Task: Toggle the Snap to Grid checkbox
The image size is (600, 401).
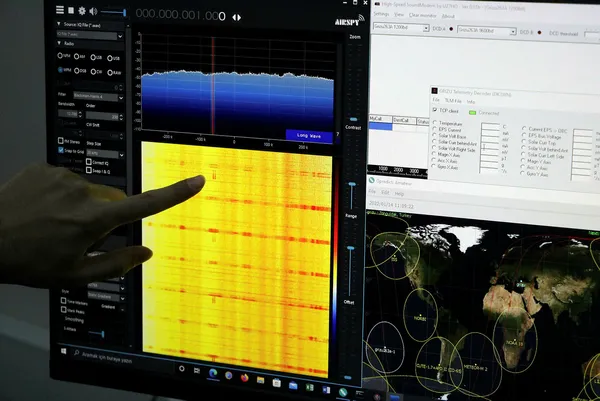Action: (x=61, y=149)
